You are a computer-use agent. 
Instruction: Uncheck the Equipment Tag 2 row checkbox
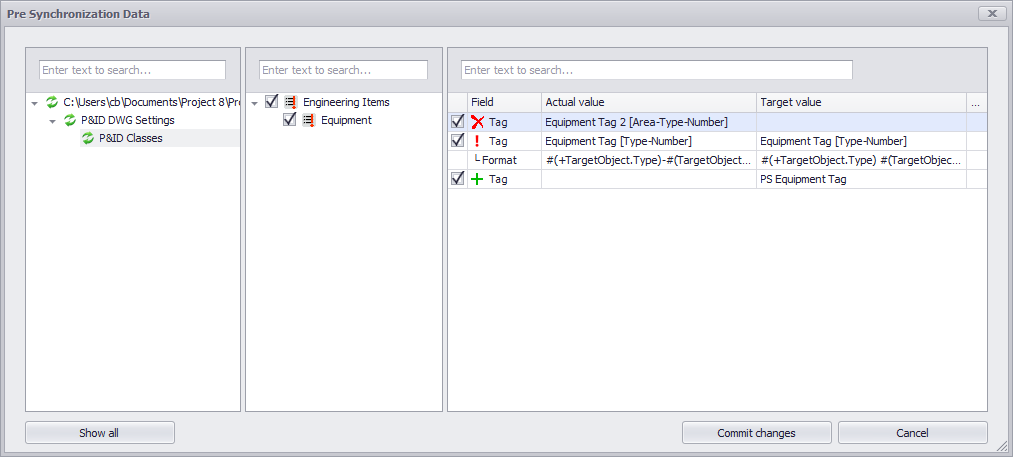tap(458, 122)
